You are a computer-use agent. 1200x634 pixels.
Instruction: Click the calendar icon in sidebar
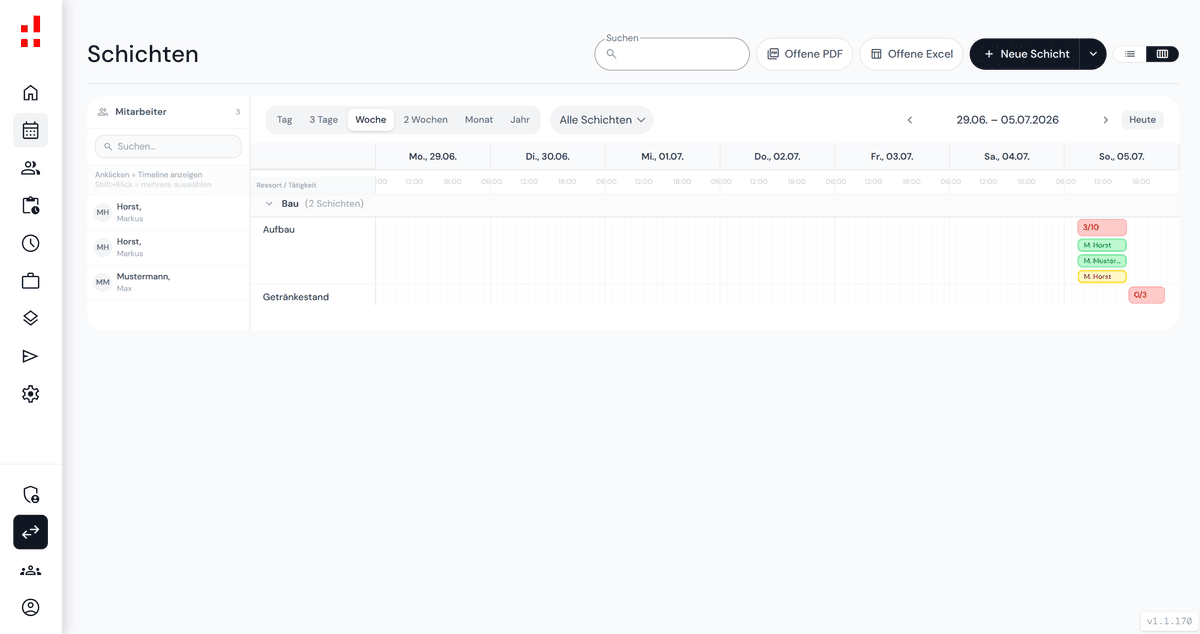pos(30,130)
